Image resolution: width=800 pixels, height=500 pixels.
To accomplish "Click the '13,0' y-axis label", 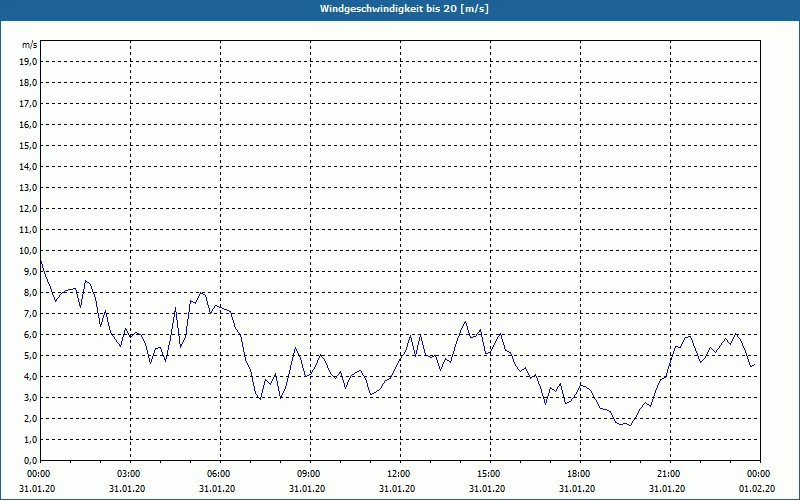I will point(29,188).
